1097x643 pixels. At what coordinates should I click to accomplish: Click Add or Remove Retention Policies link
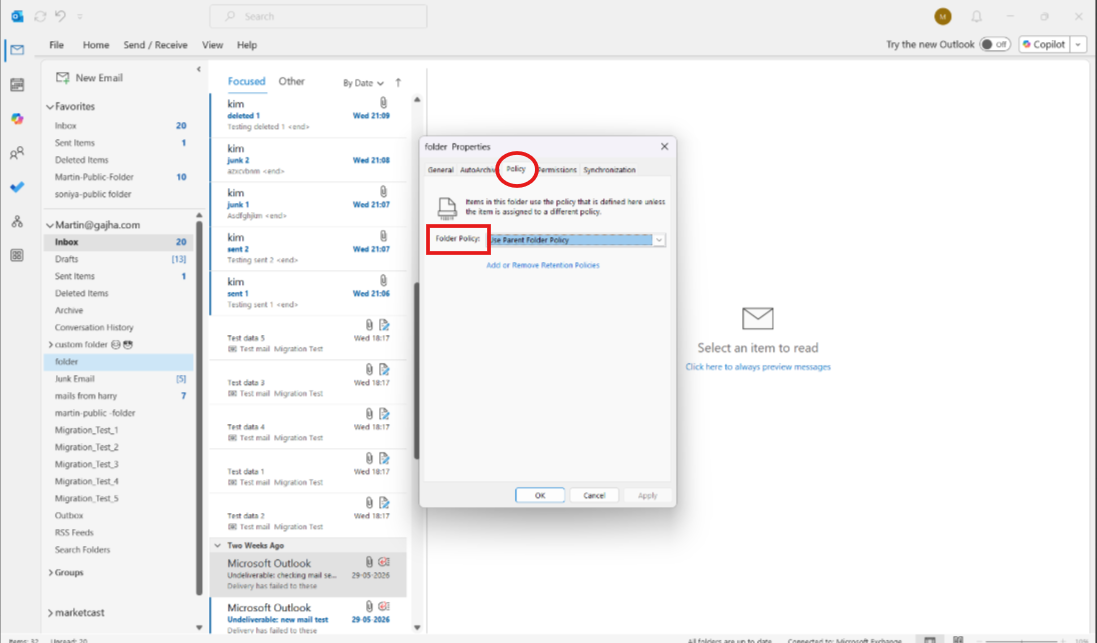(543, 265)
